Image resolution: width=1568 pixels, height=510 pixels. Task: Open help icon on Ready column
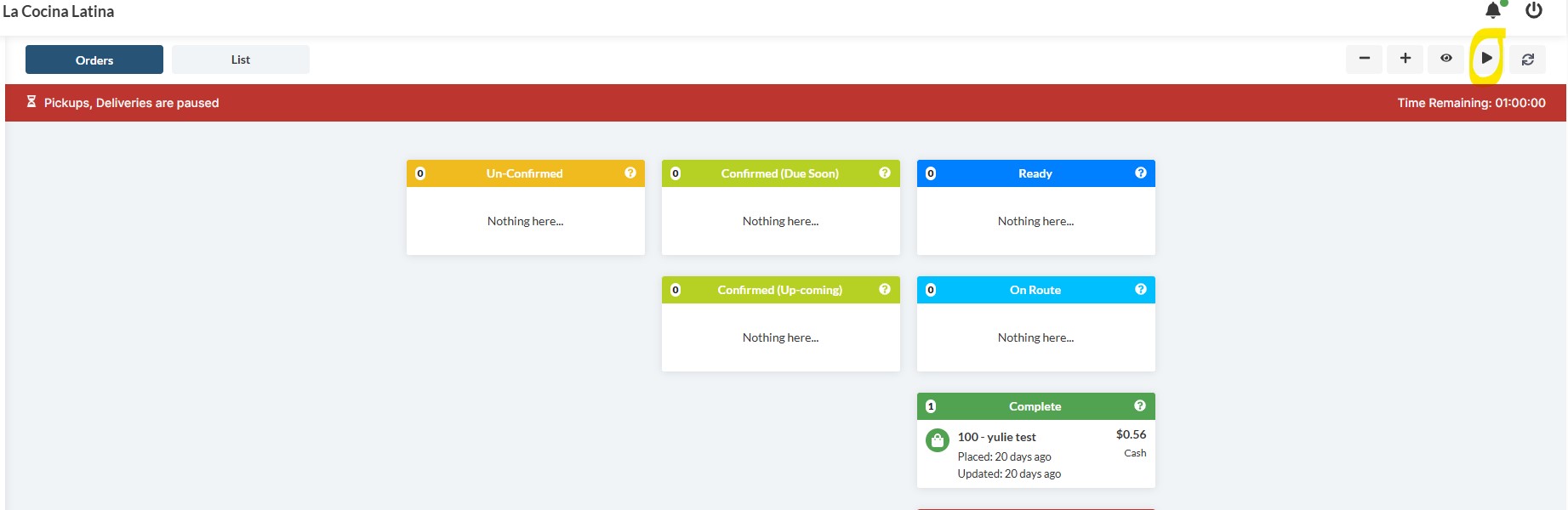1140,173
